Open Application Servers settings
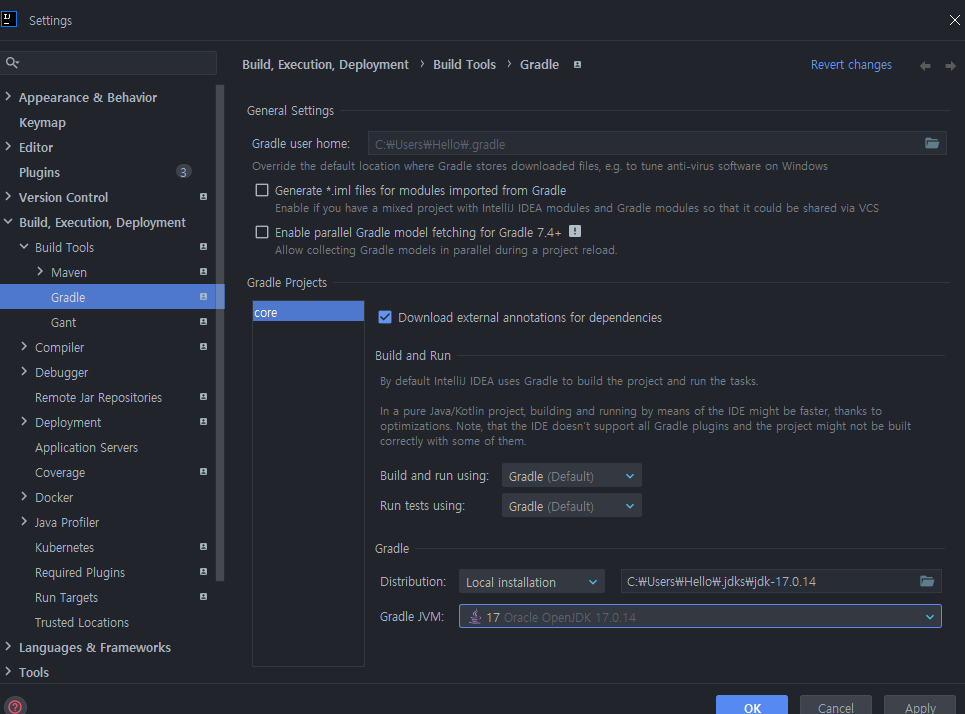965x714 pixels. tap(86, 447)
